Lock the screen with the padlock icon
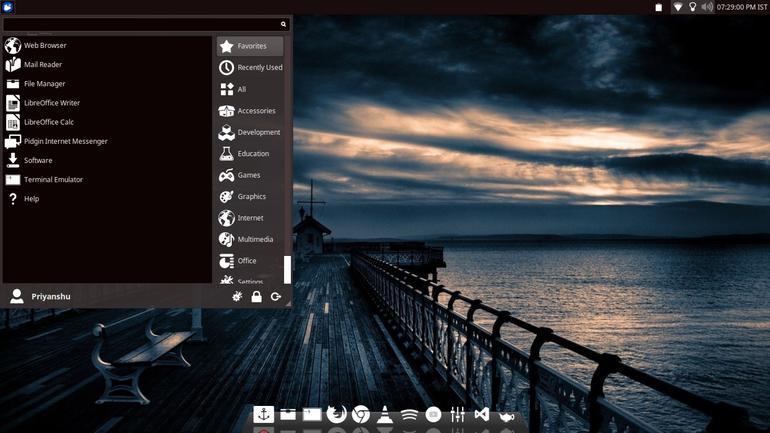770x433 pixels. click(256, 297)
